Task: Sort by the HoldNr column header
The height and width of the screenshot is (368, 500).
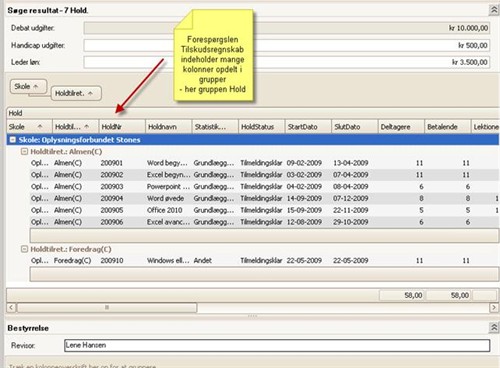Action: pyautogui.click(x=122, y=127)
